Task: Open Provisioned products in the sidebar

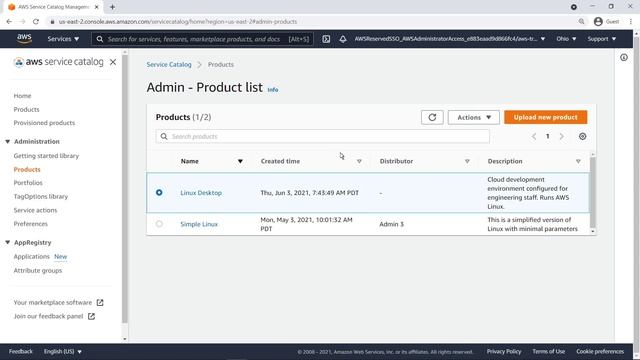Action: tap(44, 123)
